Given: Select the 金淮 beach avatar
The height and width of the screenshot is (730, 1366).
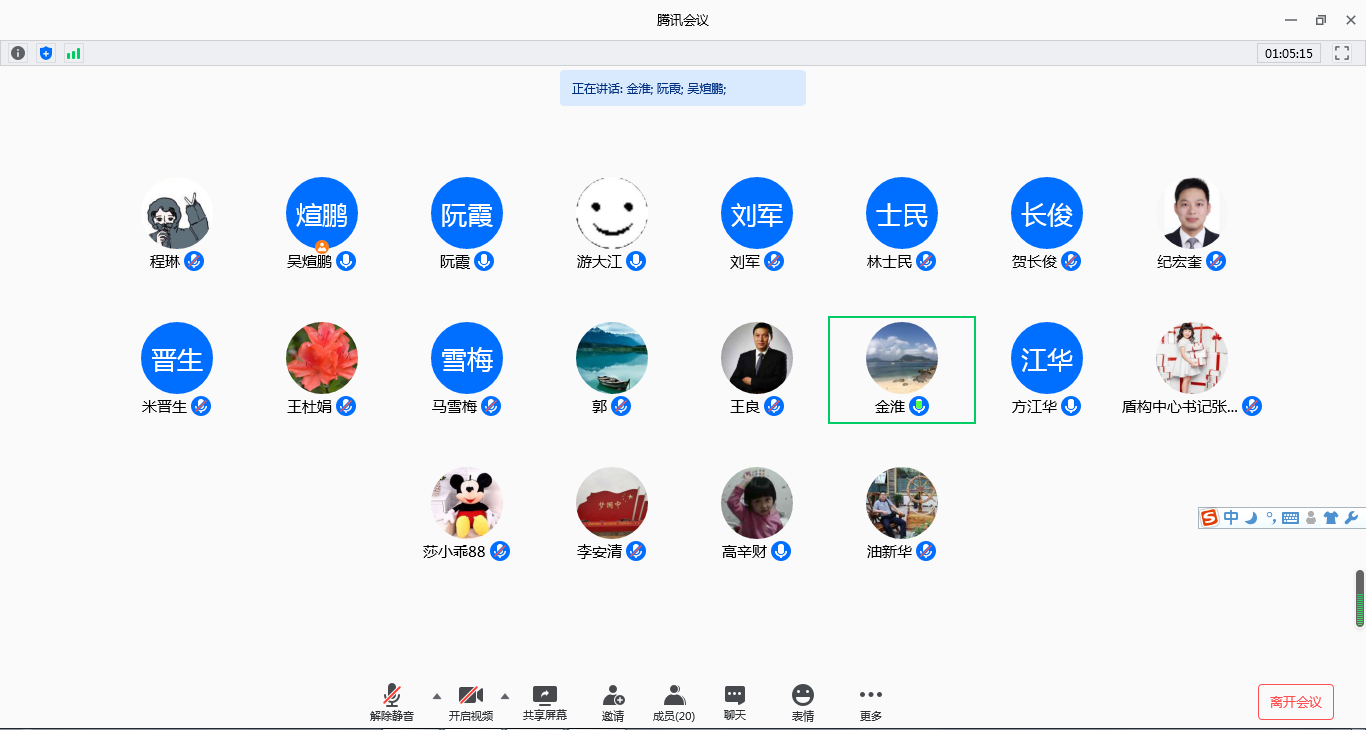Looking at the screenshot, I should (902, 358).
